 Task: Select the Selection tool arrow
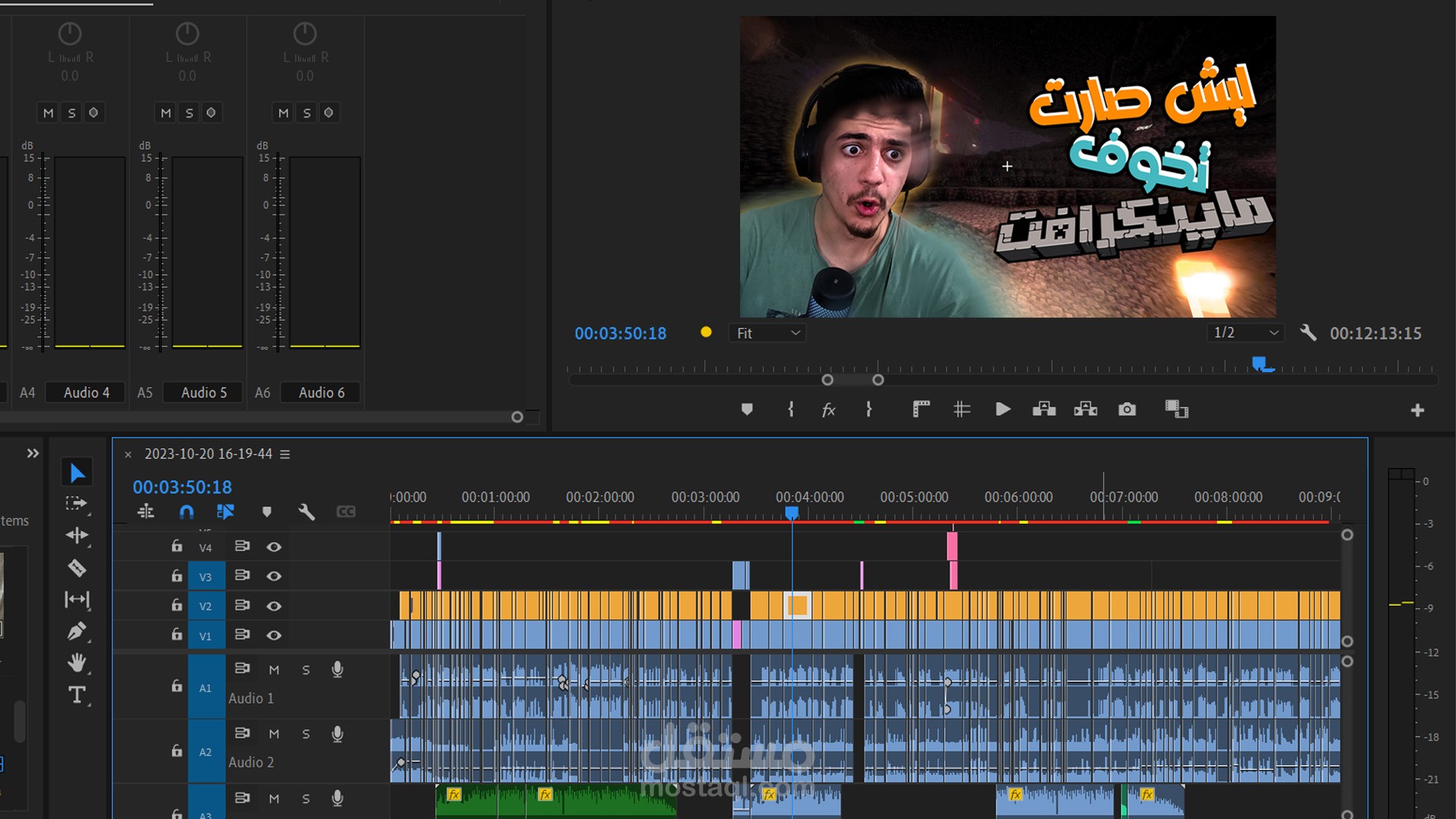click(77, 472)
